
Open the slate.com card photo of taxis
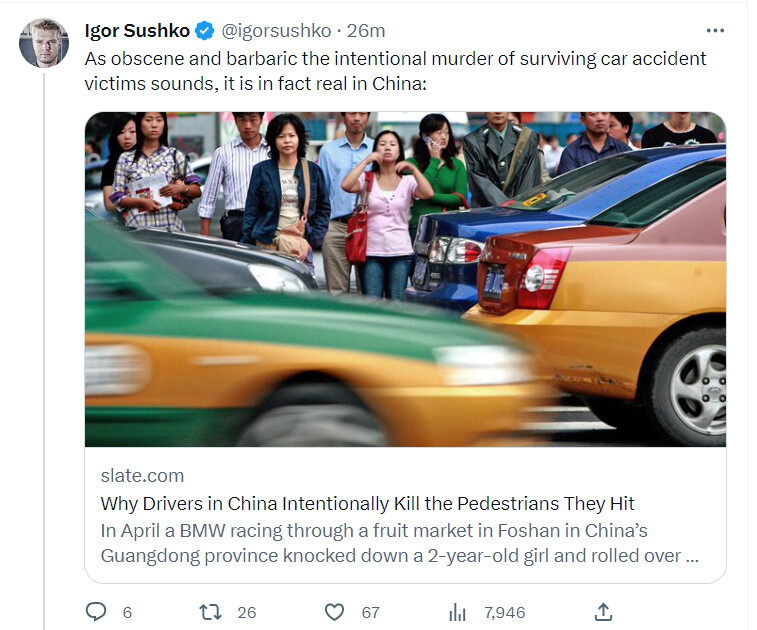(406, 280)
